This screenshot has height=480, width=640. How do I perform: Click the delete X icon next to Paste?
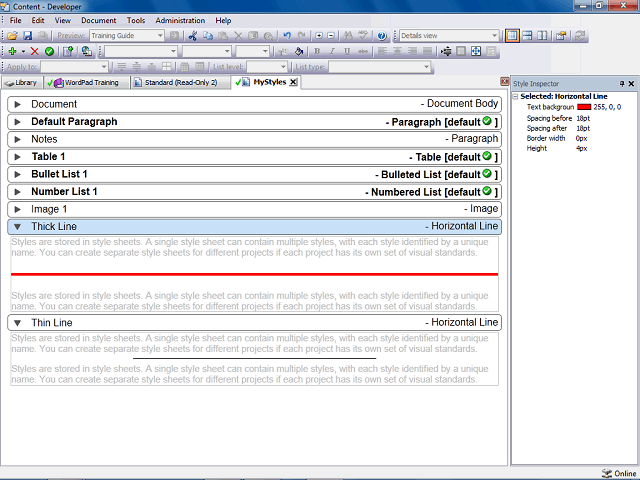pos(238,36)
